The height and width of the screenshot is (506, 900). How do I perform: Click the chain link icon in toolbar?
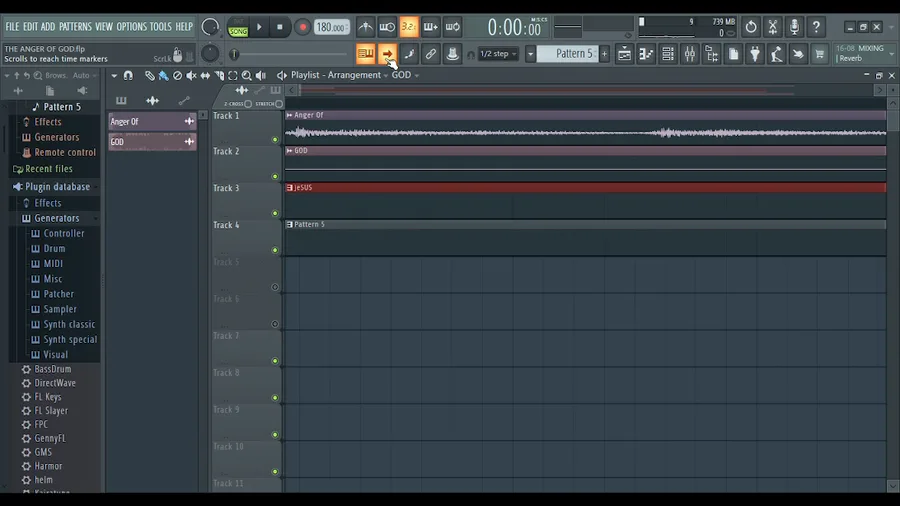[x=430, y=54]
